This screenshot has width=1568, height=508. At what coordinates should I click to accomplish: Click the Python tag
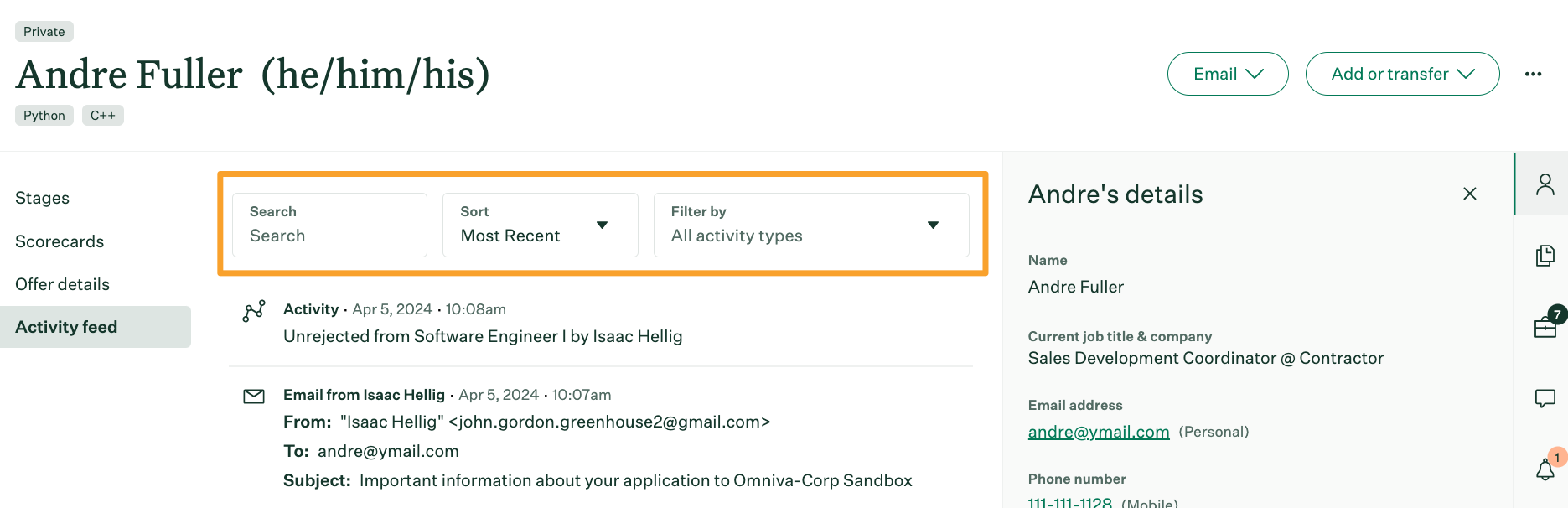44,116
